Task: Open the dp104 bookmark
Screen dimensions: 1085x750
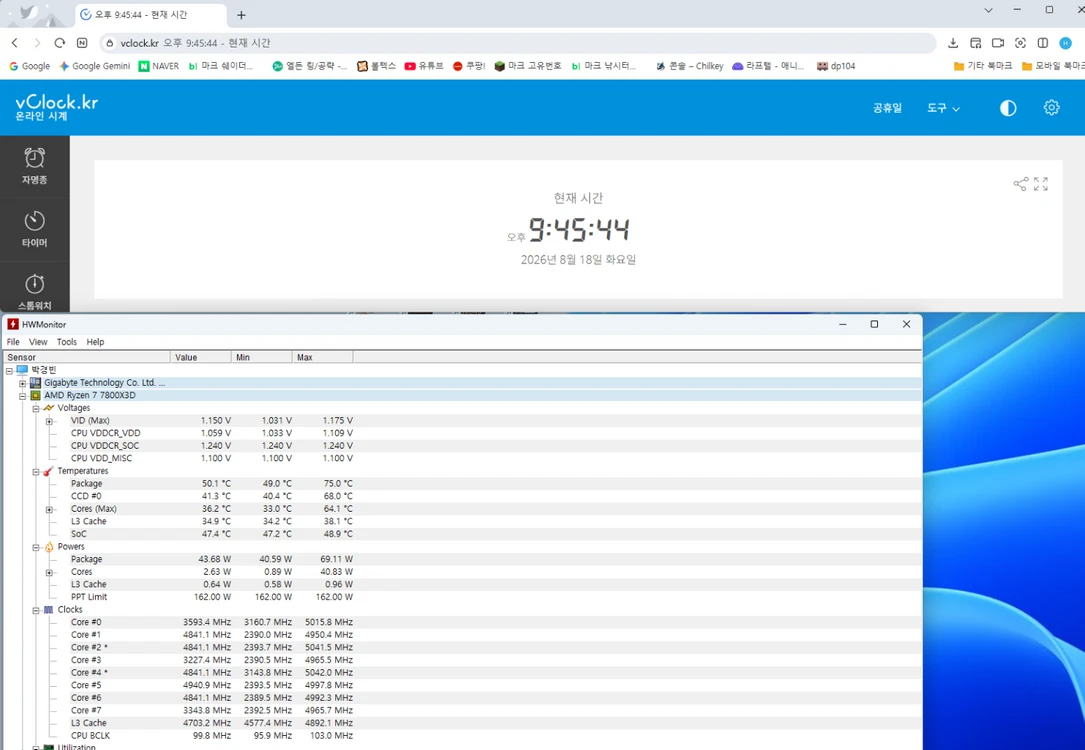Action: 836,66
